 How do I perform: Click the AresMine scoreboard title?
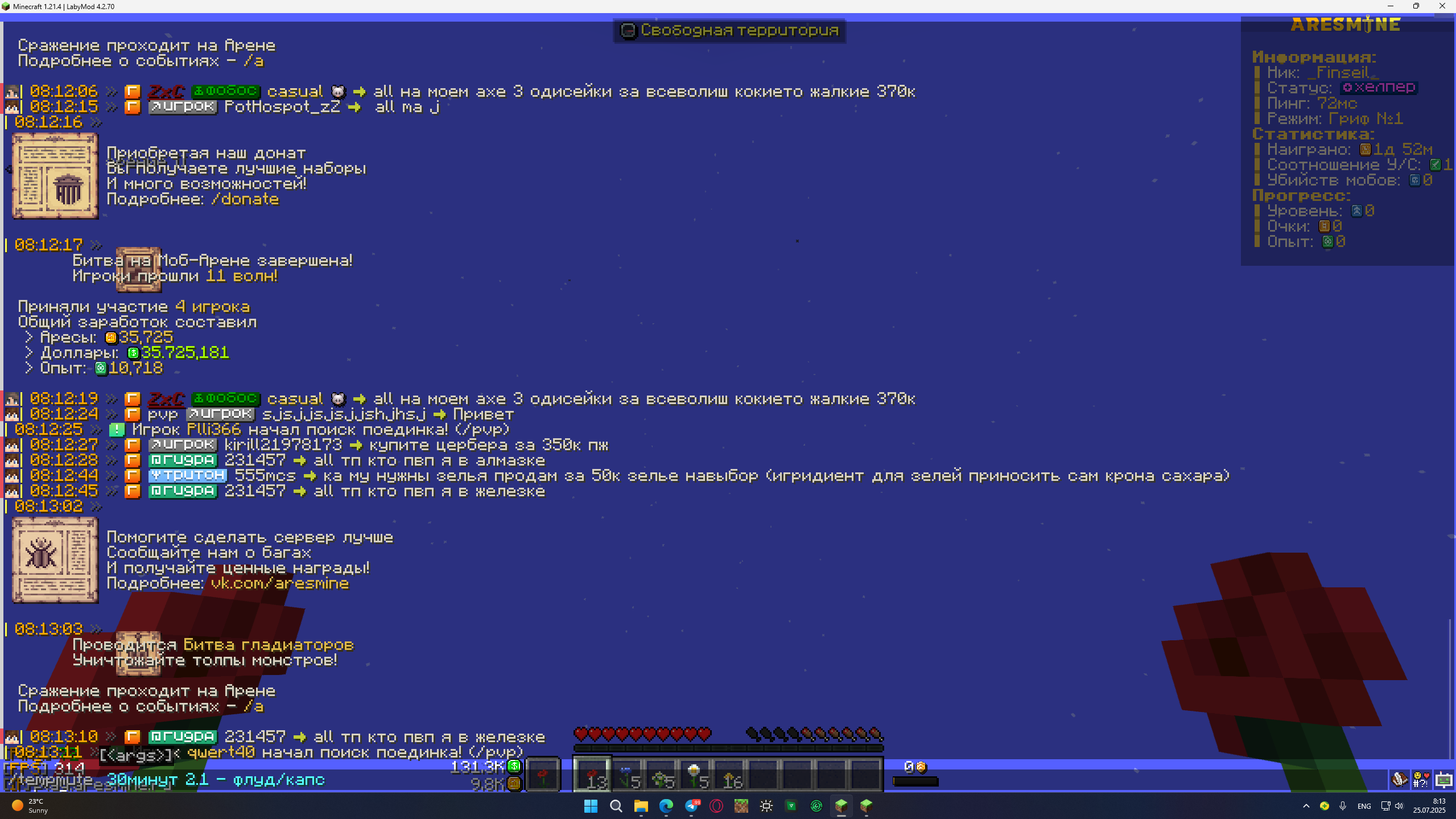pyautogui.click(x=1346, y=24)
